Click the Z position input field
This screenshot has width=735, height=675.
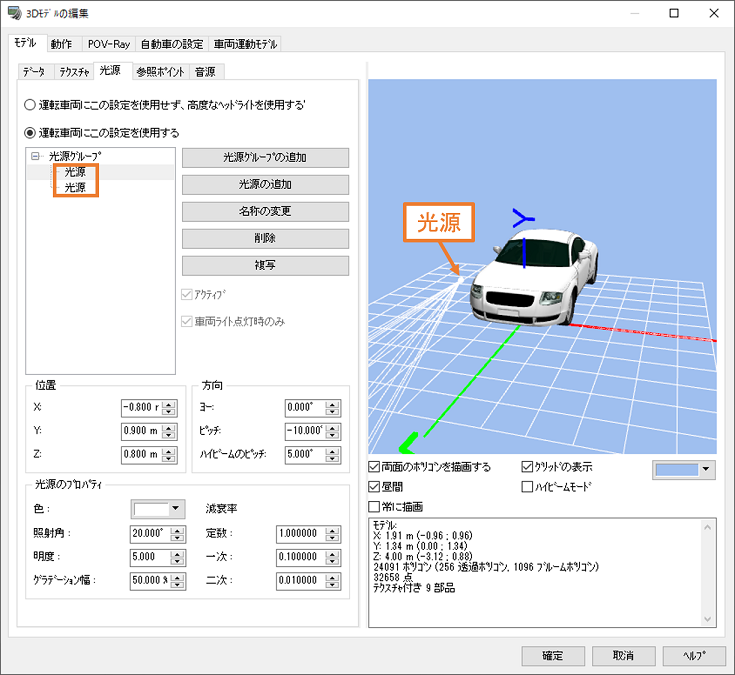140,452
